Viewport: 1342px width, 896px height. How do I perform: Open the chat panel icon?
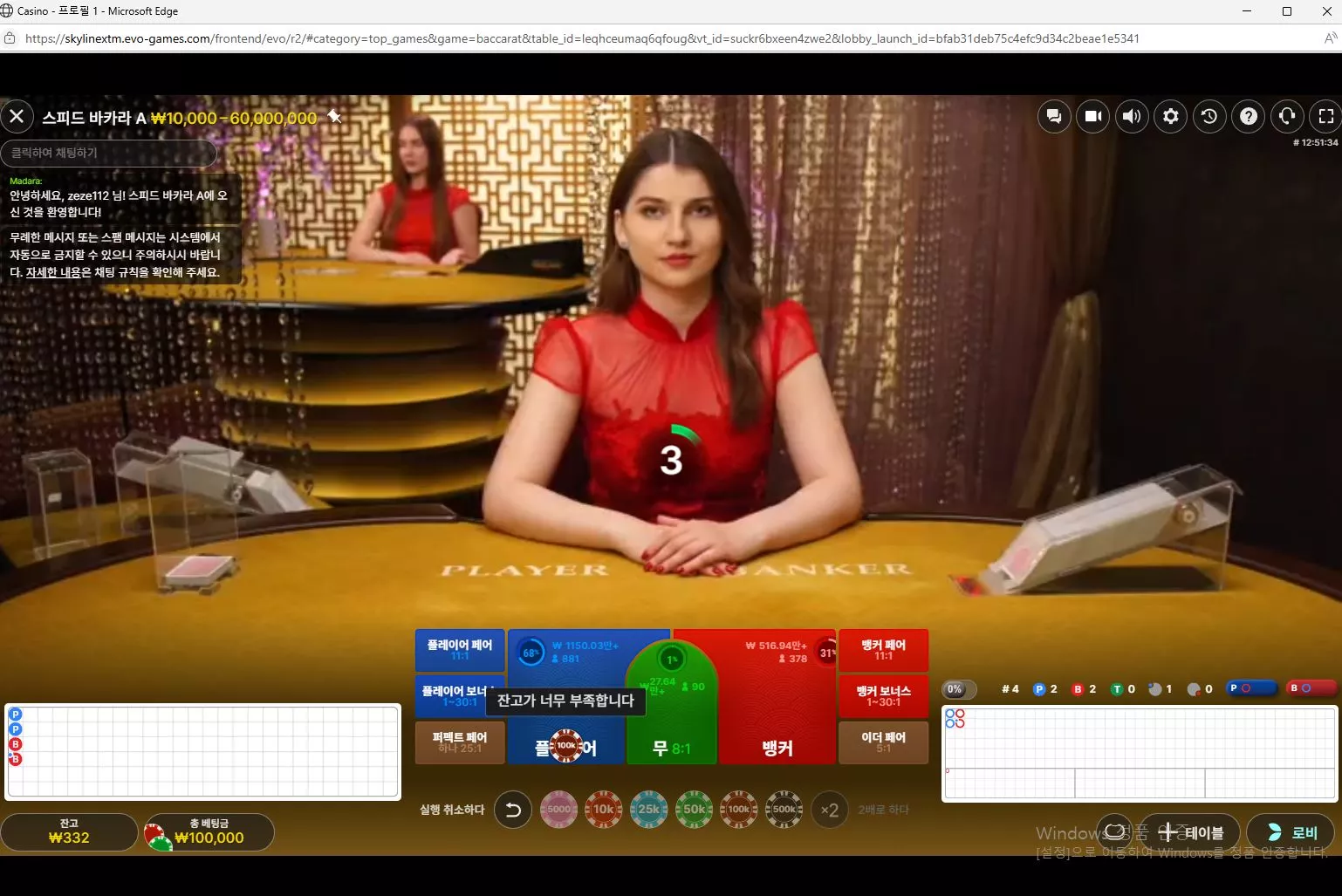pyautogui.click(x=1054, y=116)
